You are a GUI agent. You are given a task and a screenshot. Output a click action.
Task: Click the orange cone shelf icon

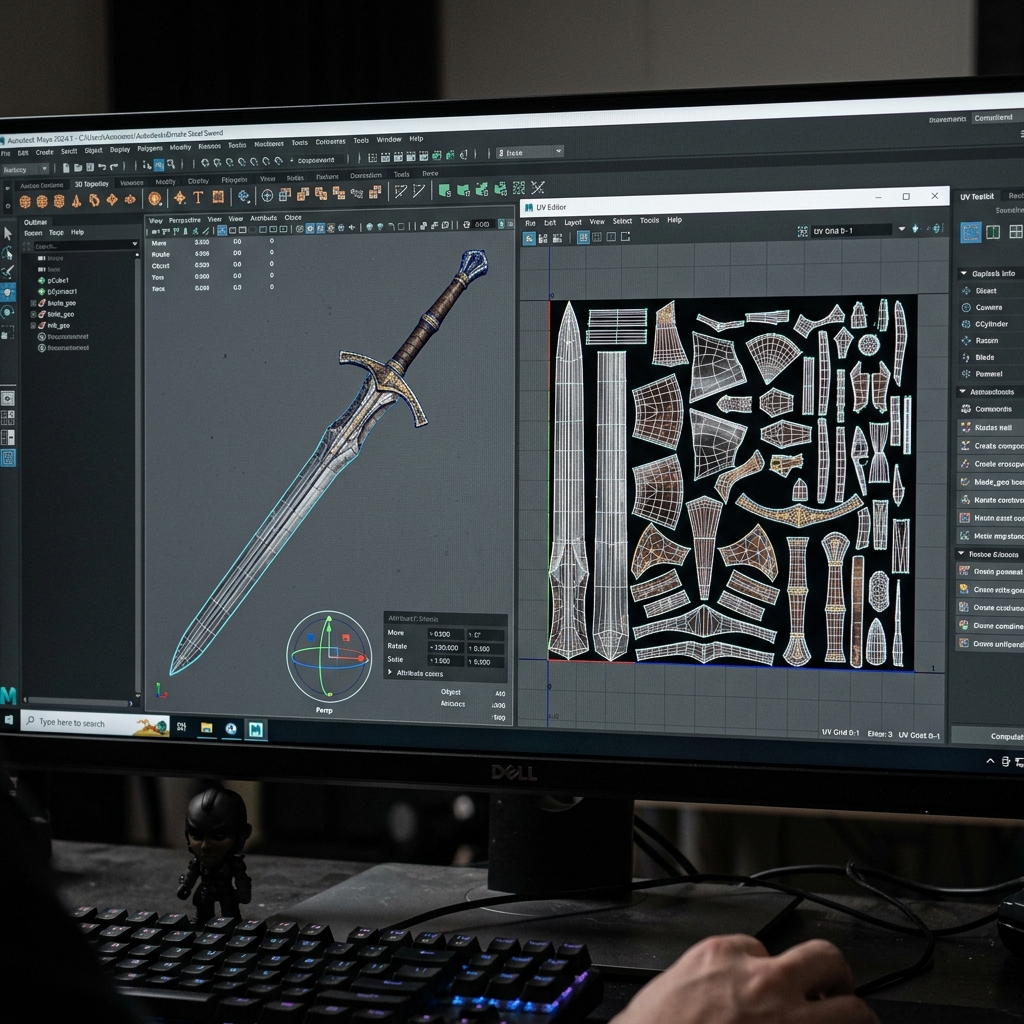[76, 200]
